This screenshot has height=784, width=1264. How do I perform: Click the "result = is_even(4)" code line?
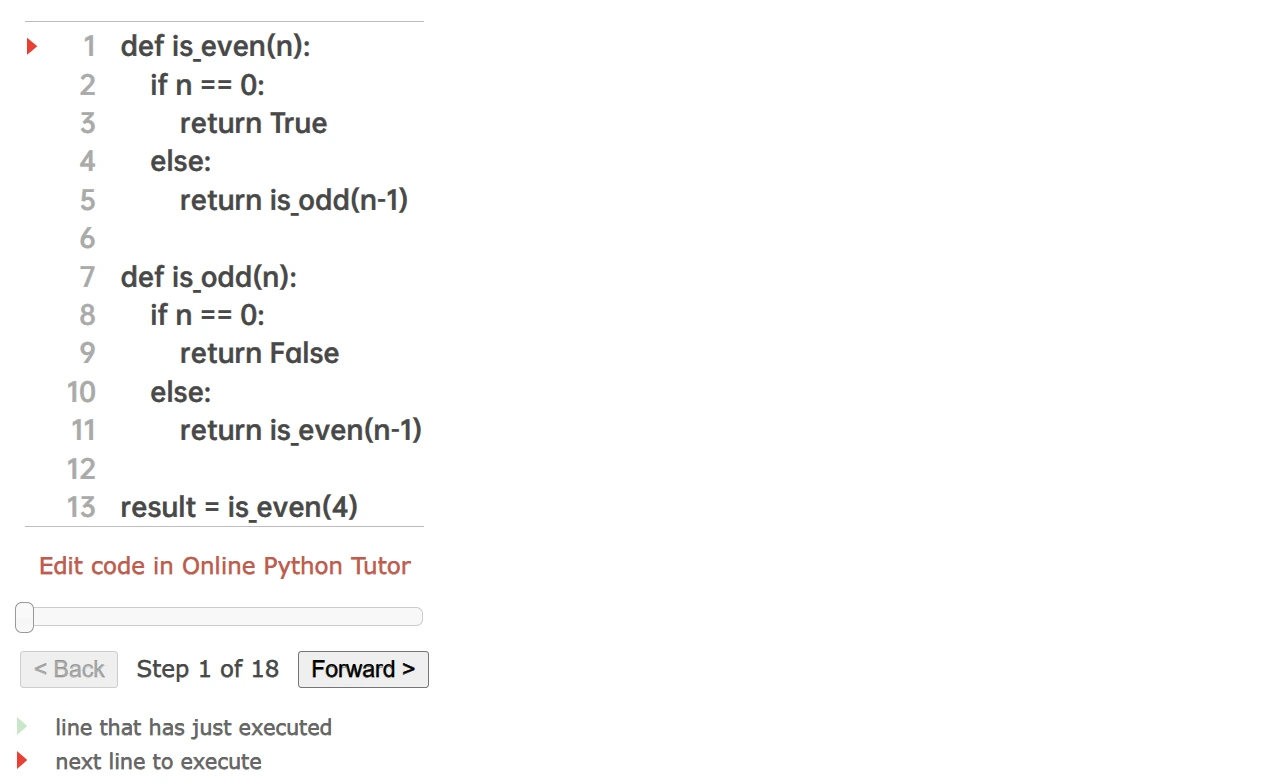tap(239, 507)
